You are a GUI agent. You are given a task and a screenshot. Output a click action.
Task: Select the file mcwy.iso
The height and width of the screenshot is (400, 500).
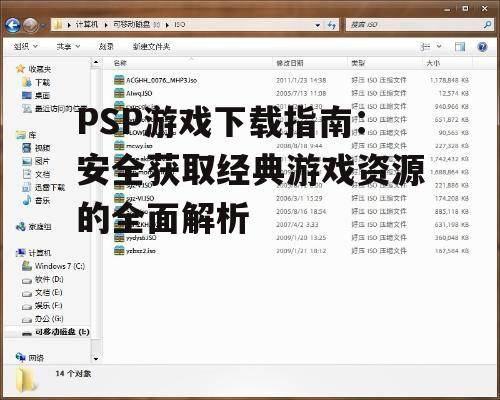[x=139, y=146]
